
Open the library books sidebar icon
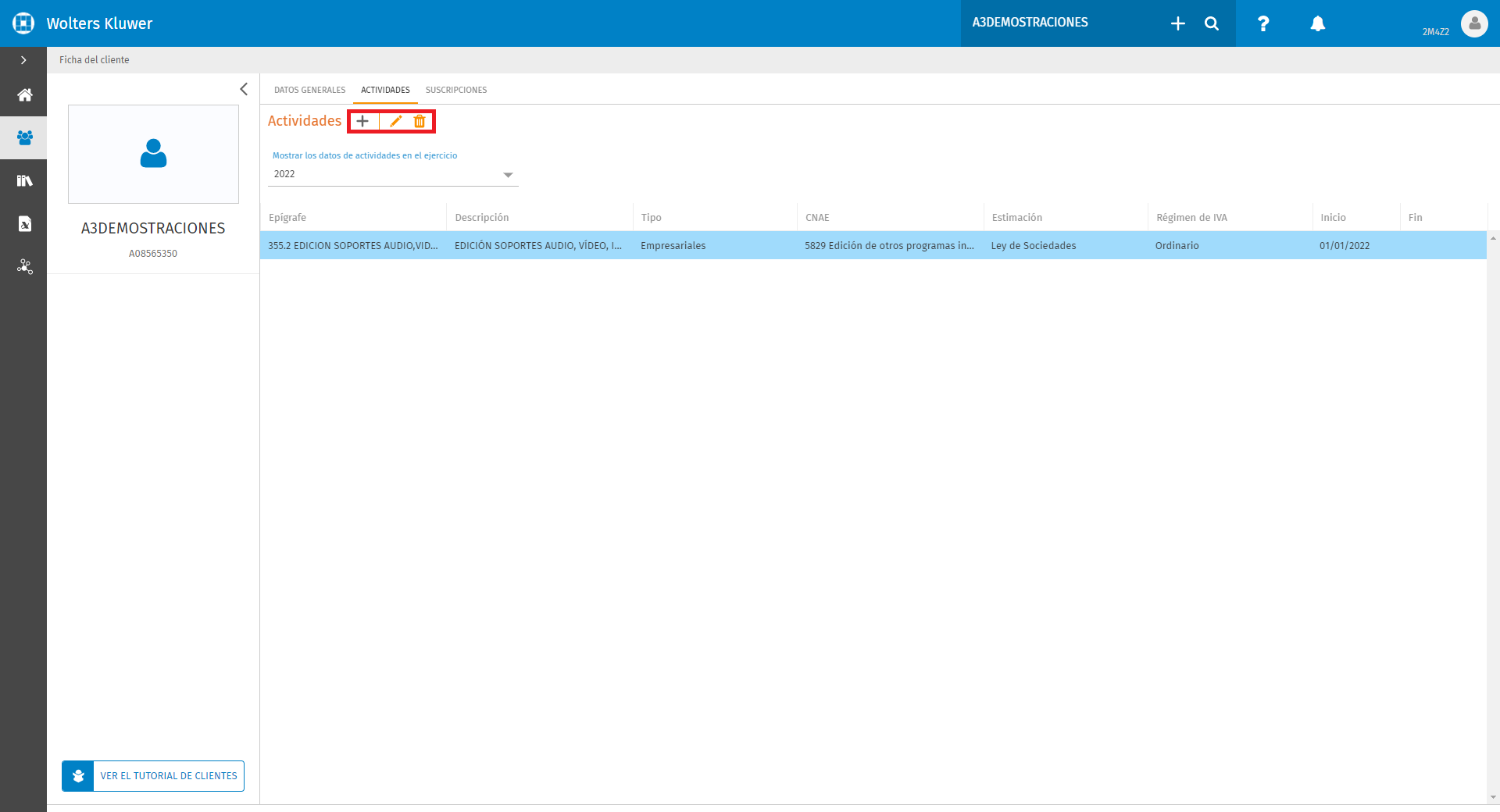[24, 181]
